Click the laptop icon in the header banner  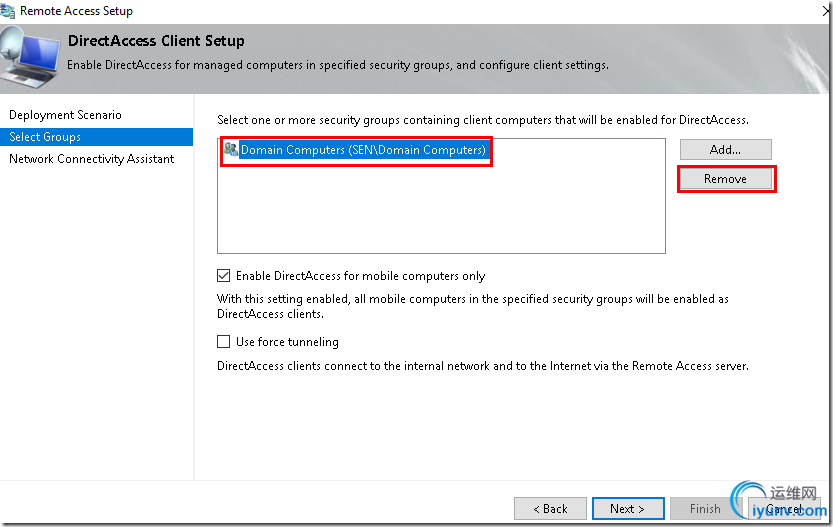point(27,55)
